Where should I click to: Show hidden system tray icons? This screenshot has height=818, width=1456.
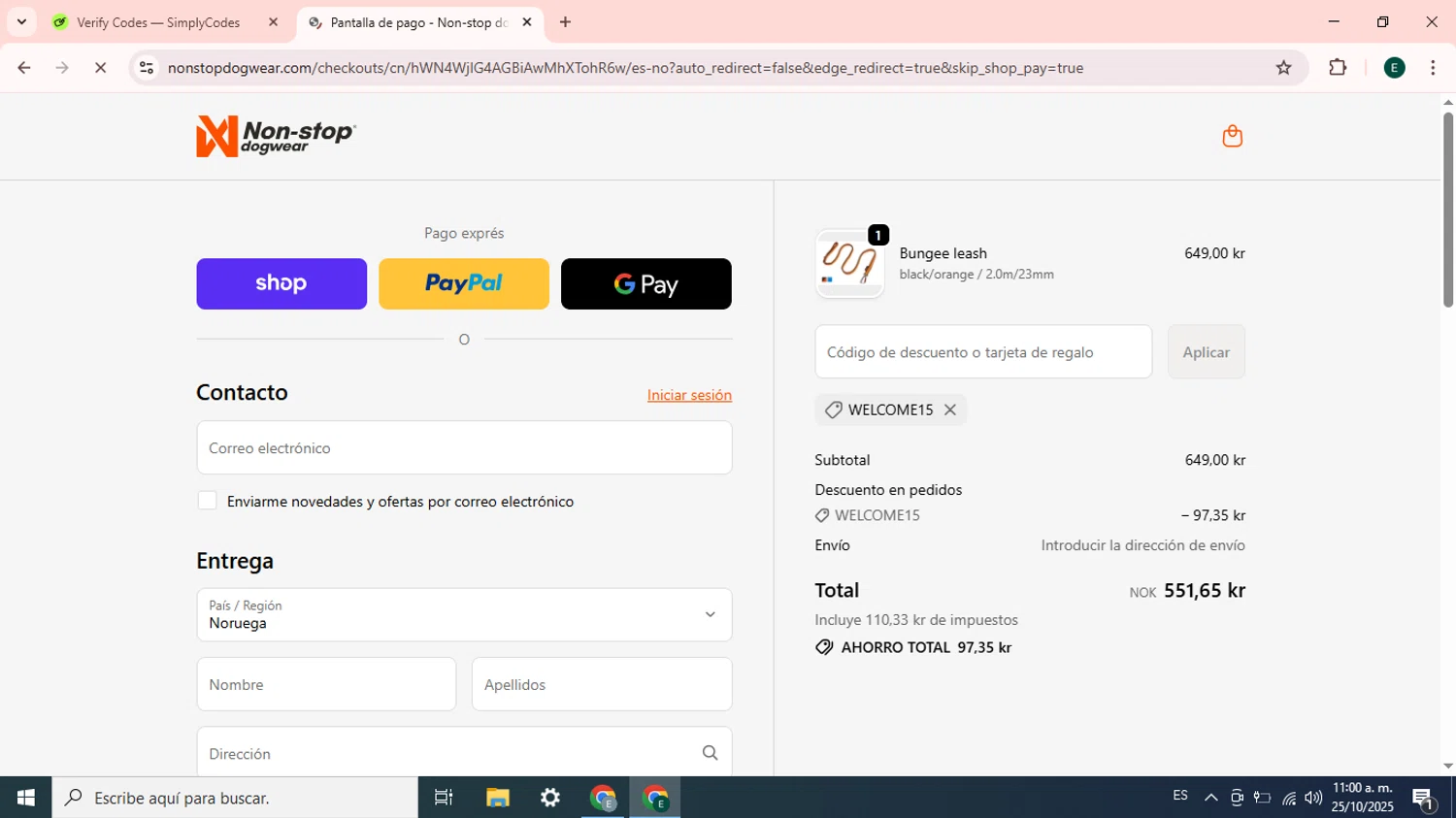coord(1210,798)
